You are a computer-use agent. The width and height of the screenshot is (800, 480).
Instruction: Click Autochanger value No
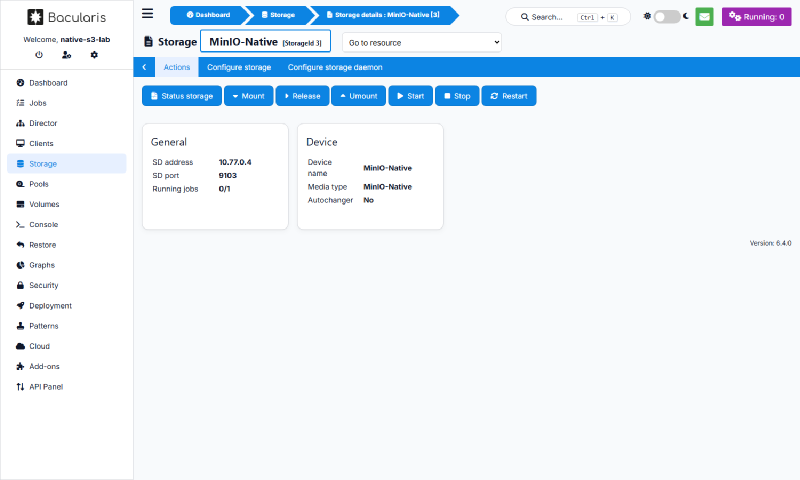pos(368,200)
